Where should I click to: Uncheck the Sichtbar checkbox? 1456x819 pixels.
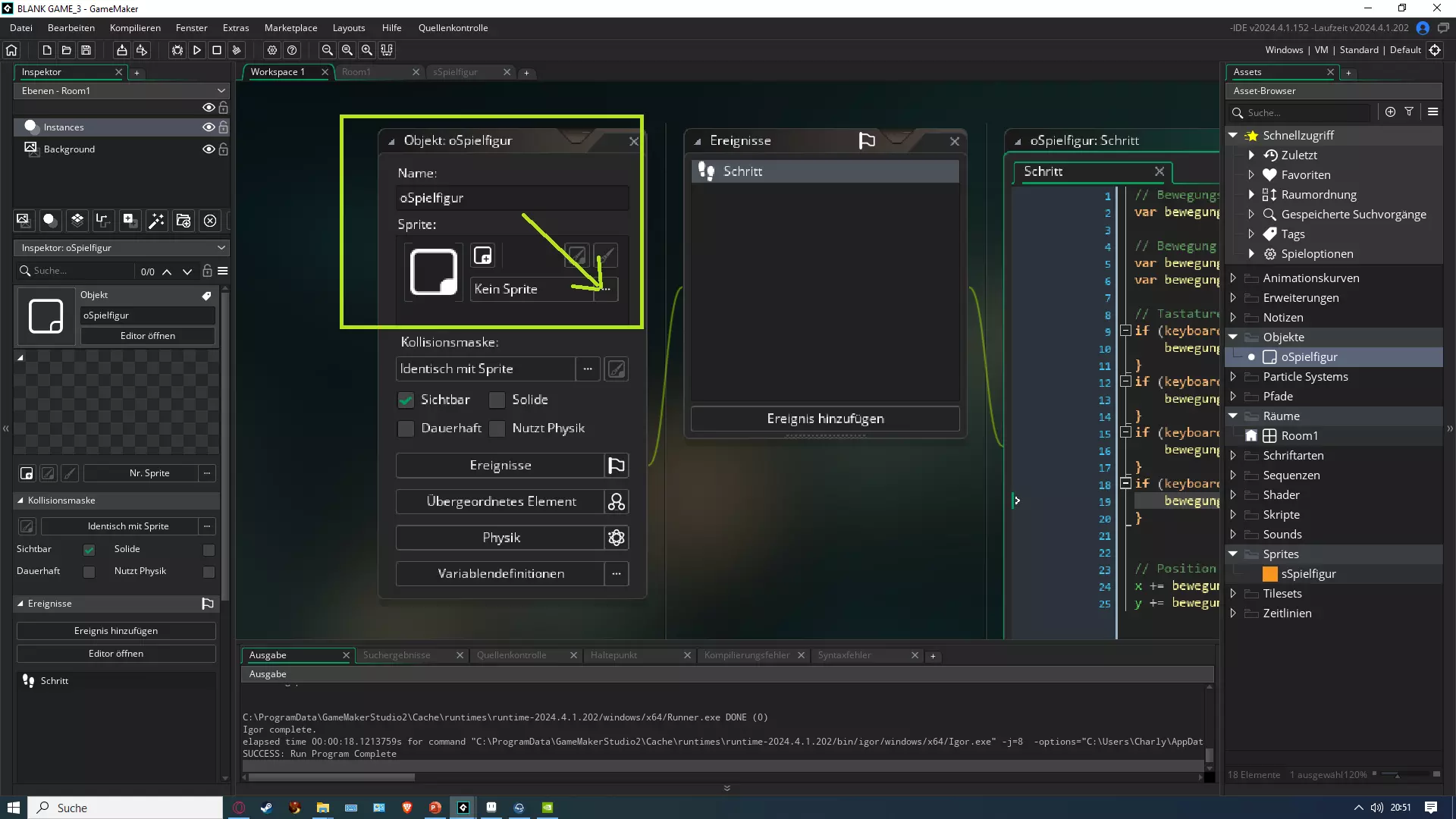click(x=406, y=400)
